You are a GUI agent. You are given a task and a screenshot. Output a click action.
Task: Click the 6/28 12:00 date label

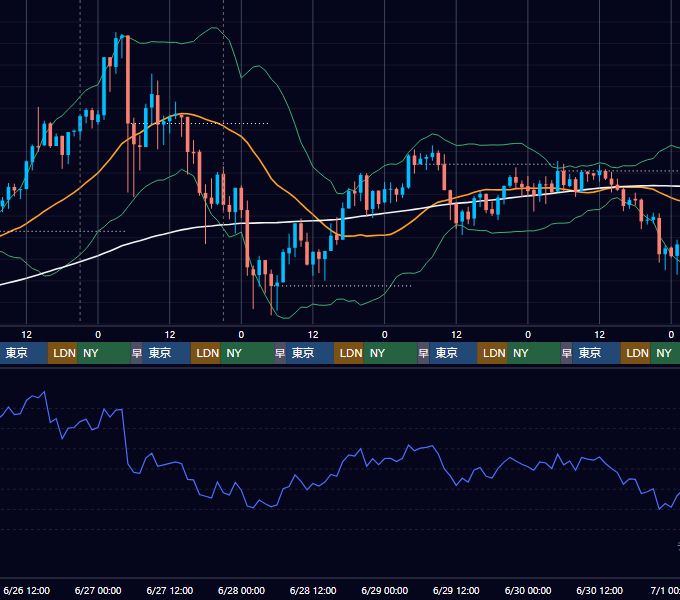click(313, 590)
